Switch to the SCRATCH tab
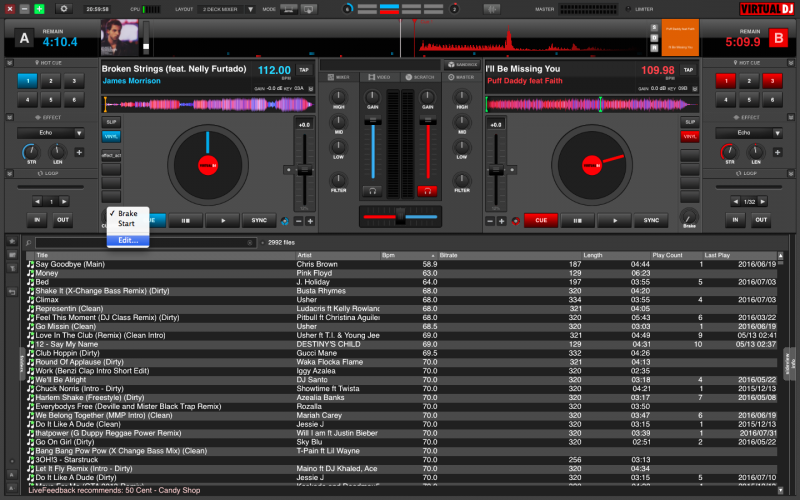The height and width of the screenshot is (500, 800). click(x=420, y=77)
